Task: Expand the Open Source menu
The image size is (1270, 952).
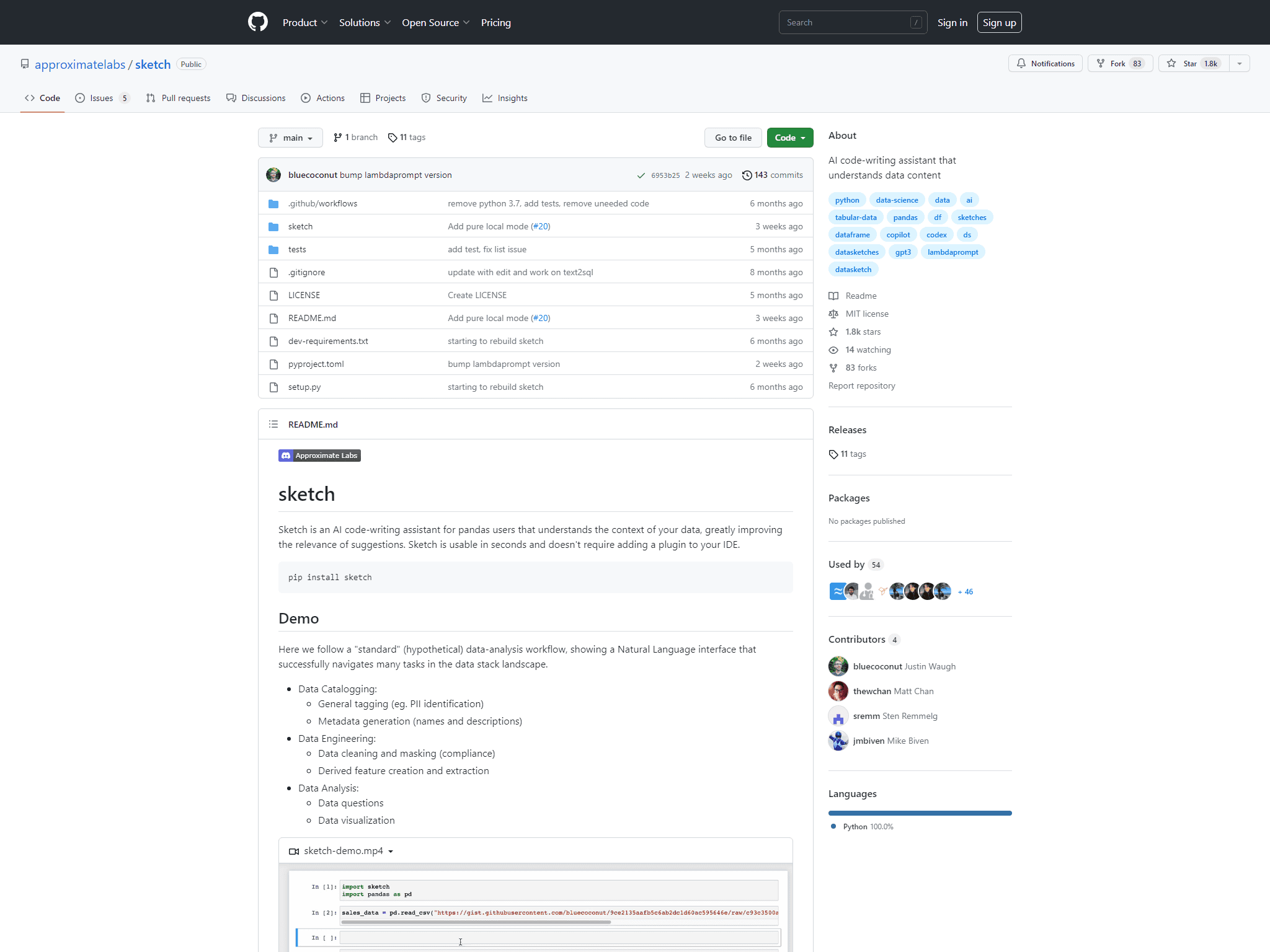Action: point(435,22)
